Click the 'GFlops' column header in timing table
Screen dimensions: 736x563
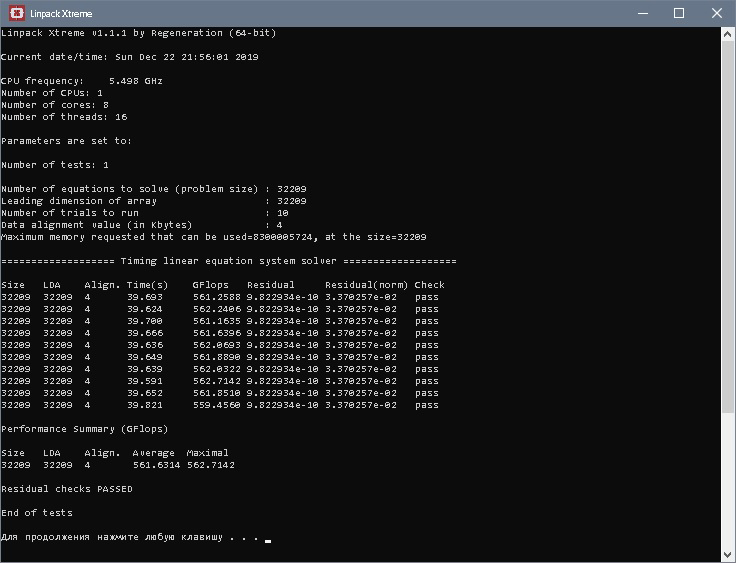click(211, 285)
